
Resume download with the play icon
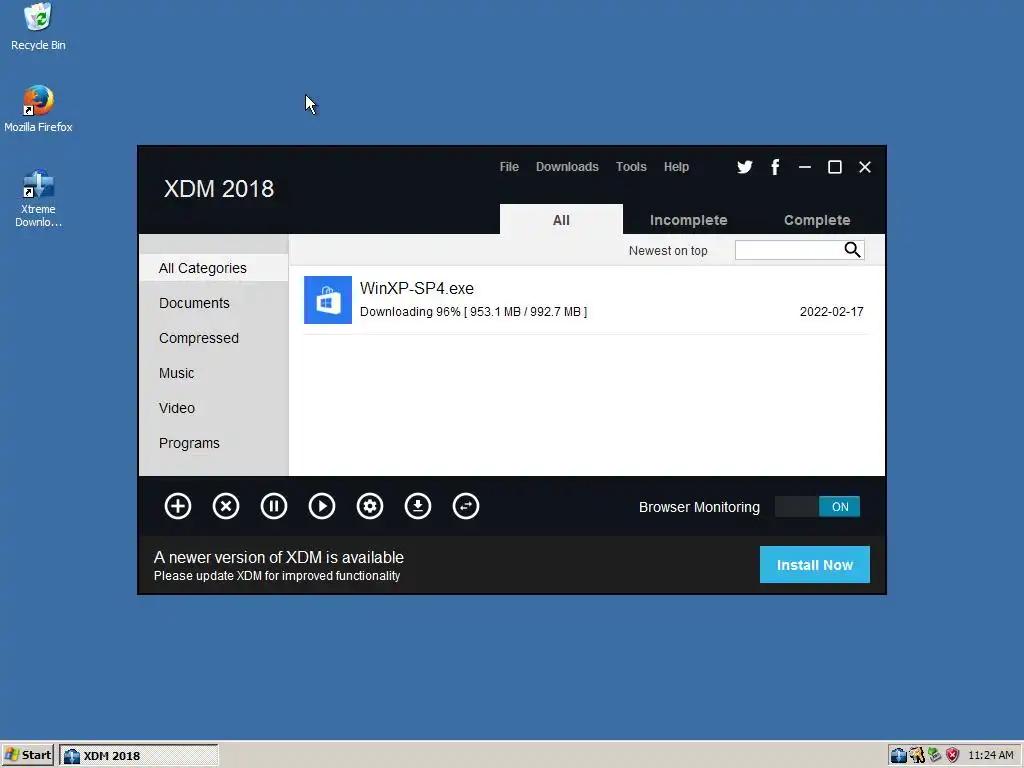[322, 506]
